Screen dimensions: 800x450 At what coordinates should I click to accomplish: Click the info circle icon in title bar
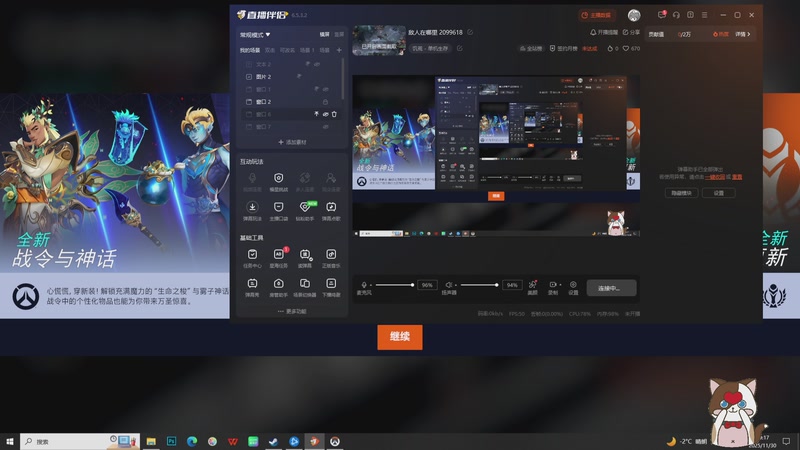690,15
